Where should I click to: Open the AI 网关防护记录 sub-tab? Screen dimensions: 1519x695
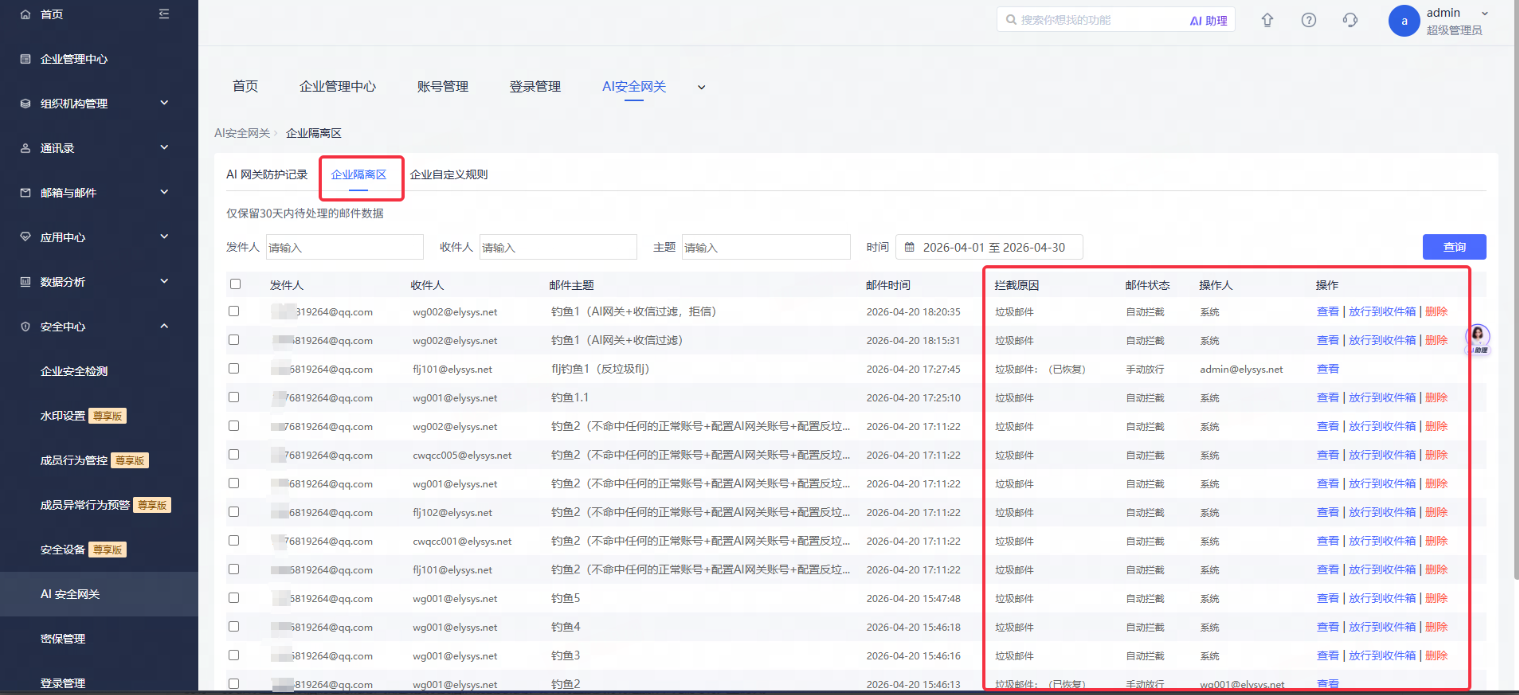pyautogui.click(x=267, y=174)
